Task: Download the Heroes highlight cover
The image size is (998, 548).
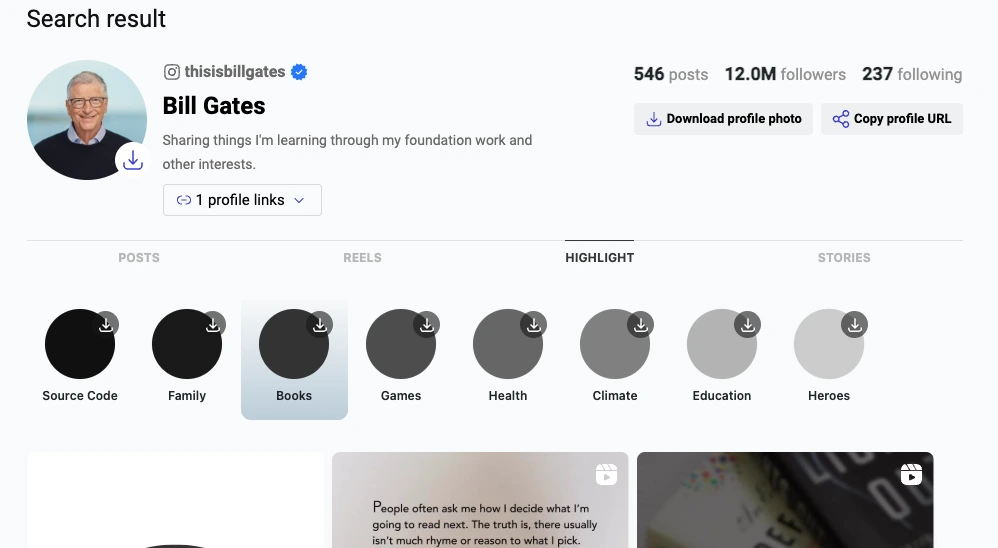Action: point(855,324)
